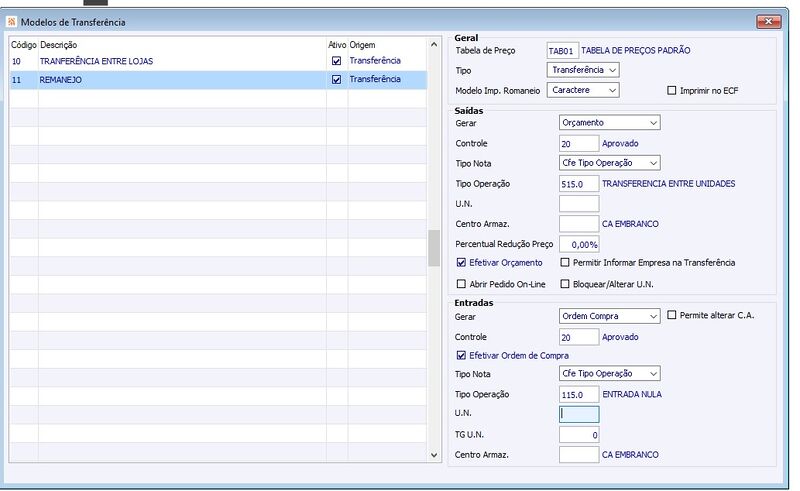Click the app icon in the title bar
Image resolution: width=800 pixels, height=491 pixels.
pyautogui.click(x=11, y=22)
